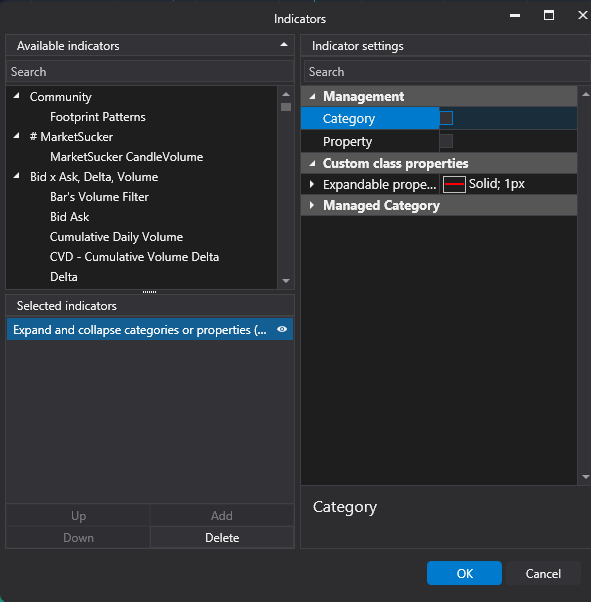This screenshot has width=591, height=602.
Task: Focus the Available indicators search field
Action: (150, 71)
